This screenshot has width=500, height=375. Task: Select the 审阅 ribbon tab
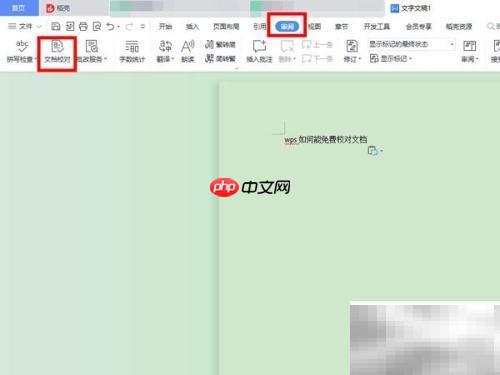tap(287, 26)
